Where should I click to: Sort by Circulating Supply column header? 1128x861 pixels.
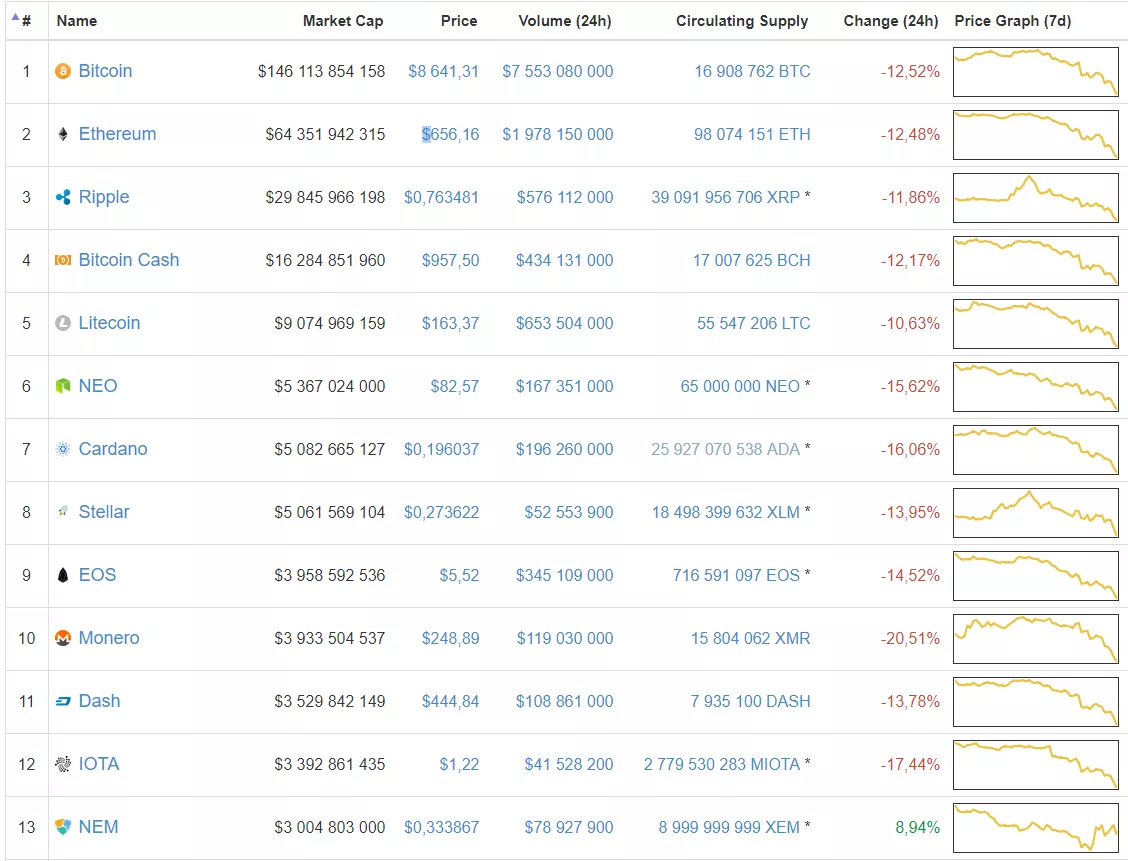click(x=742, y=21)
